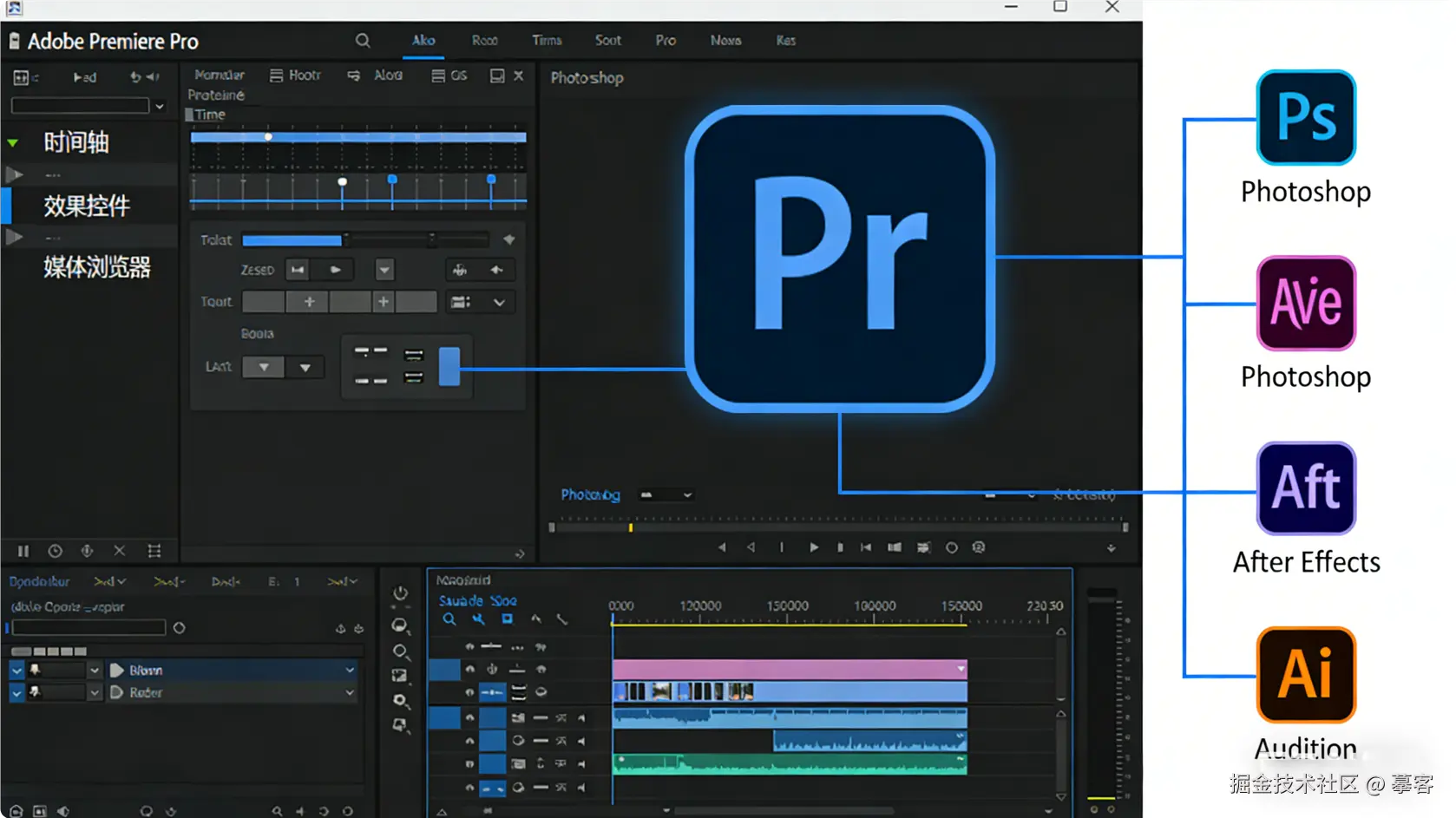Screen dimensions: 1456x818
Task: Open the Photobg dropdown under the preview
Action: (x=666, y=495)
